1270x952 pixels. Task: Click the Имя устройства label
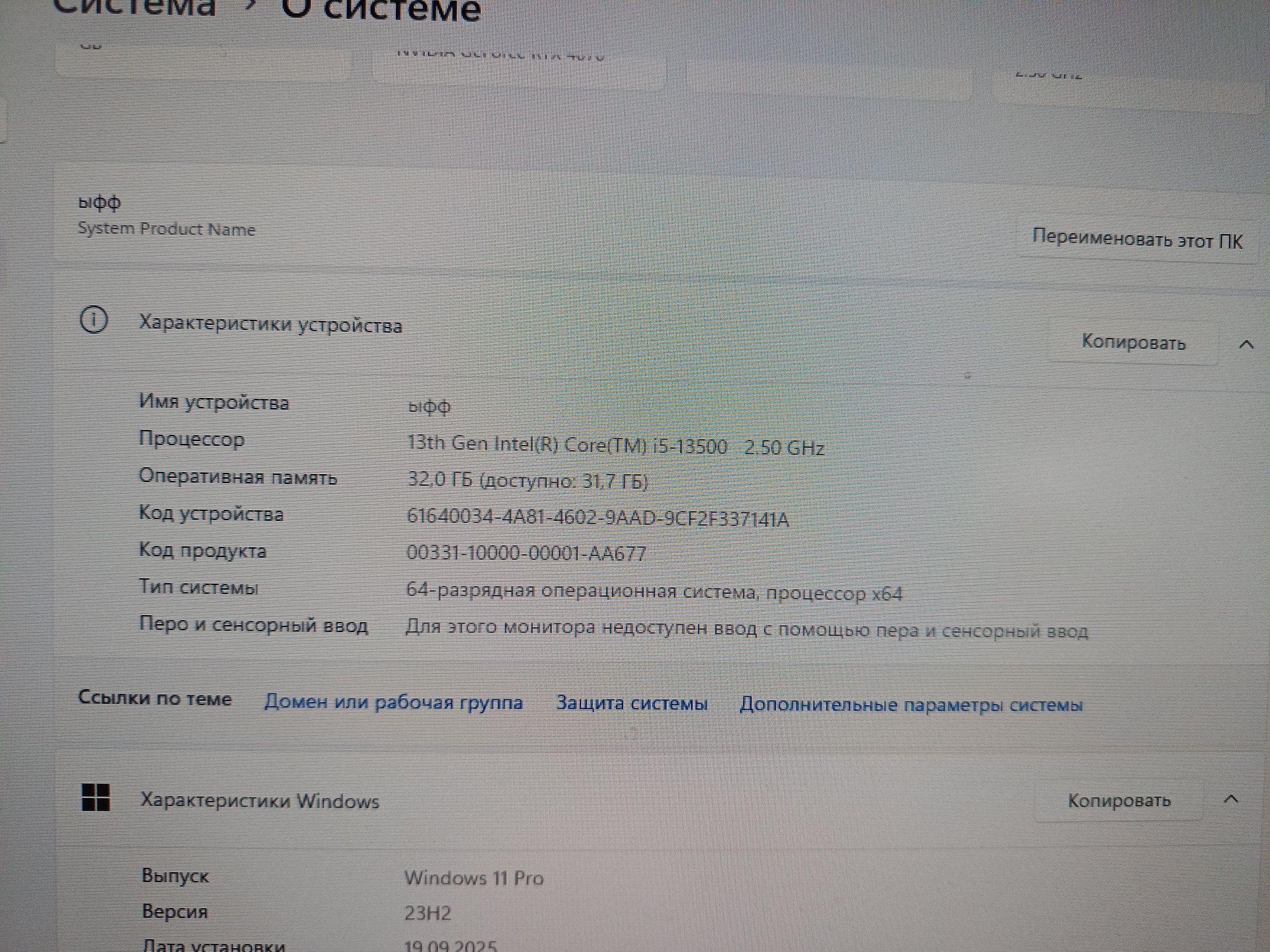pos(214,402)
